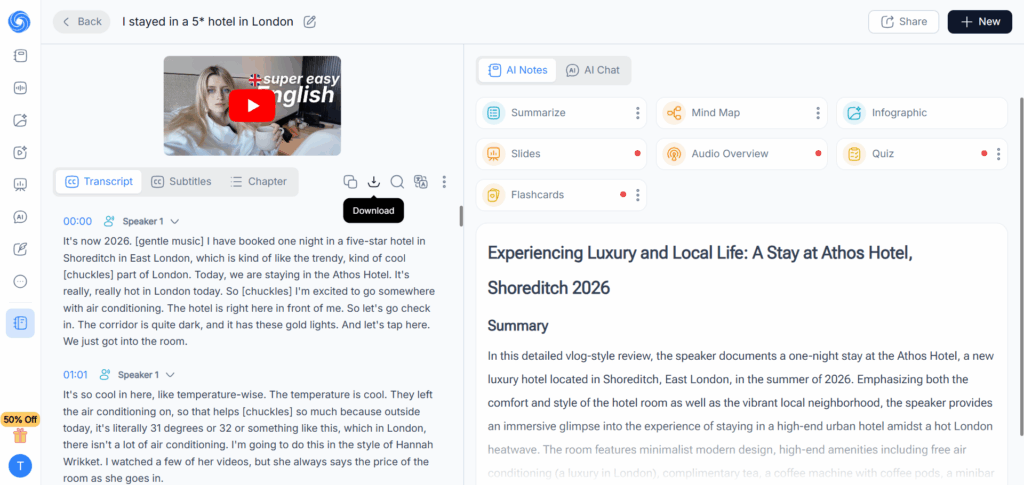Click the highlighted notes icon in the sidebar
The height and width of the screenshot is (485, 1024).
pyautogui.click(x=20, y=323)
